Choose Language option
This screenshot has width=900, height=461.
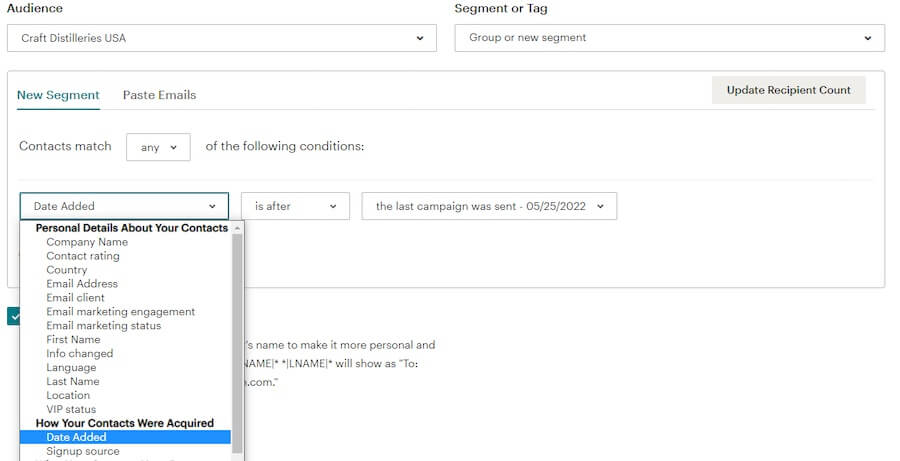[71, 367]
